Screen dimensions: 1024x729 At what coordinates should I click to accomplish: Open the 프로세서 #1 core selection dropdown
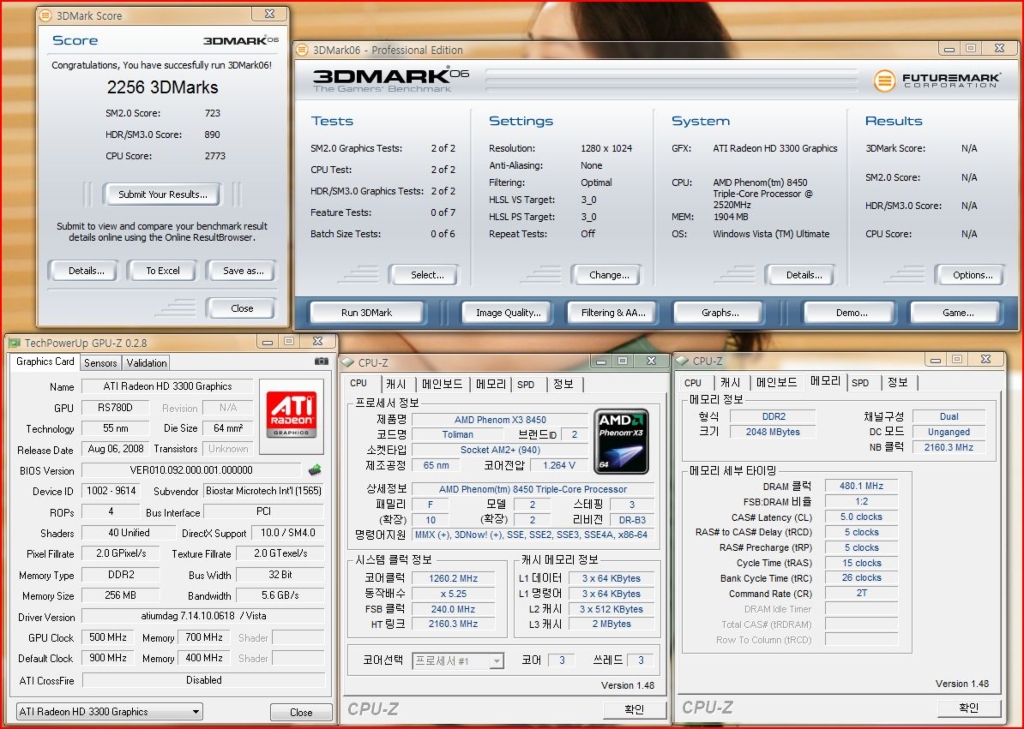click(458, 660)
